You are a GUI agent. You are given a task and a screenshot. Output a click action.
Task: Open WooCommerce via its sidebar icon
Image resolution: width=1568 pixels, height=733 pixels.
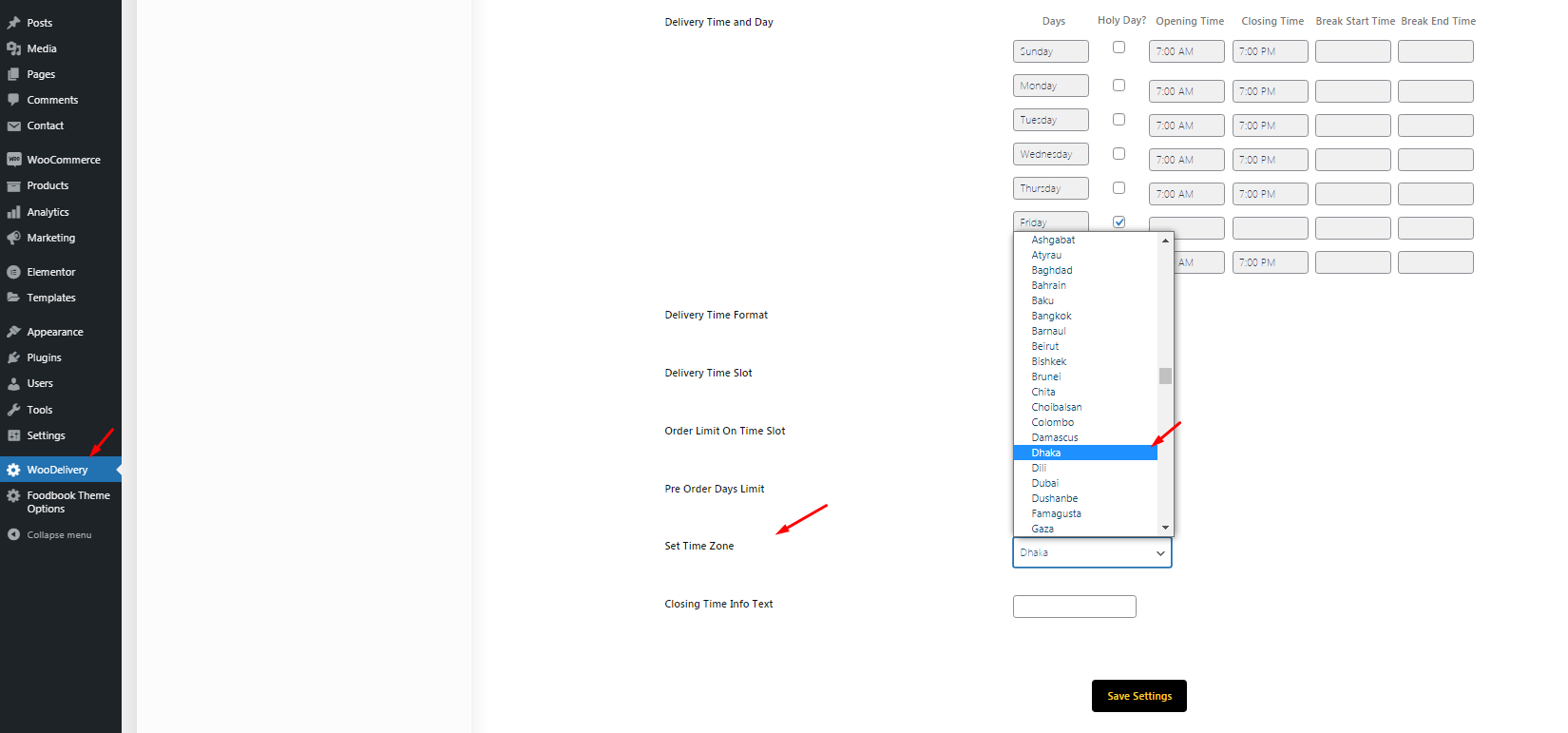coord(13,160)
